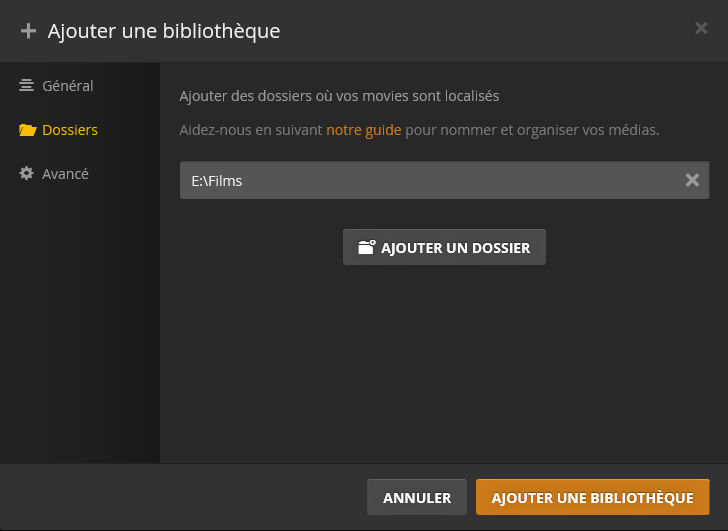Click the Général tab's lines icon
728x531 pixels.
tap(27, 86)
